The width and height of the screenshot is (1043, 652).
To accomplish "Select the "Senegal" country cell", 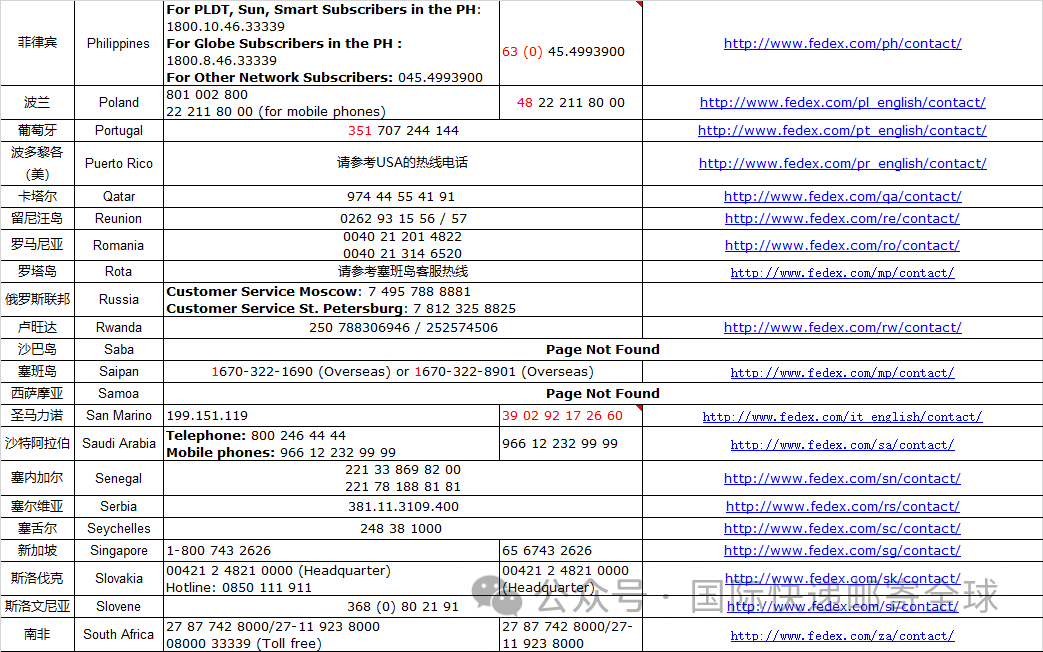I will point(118,478).
